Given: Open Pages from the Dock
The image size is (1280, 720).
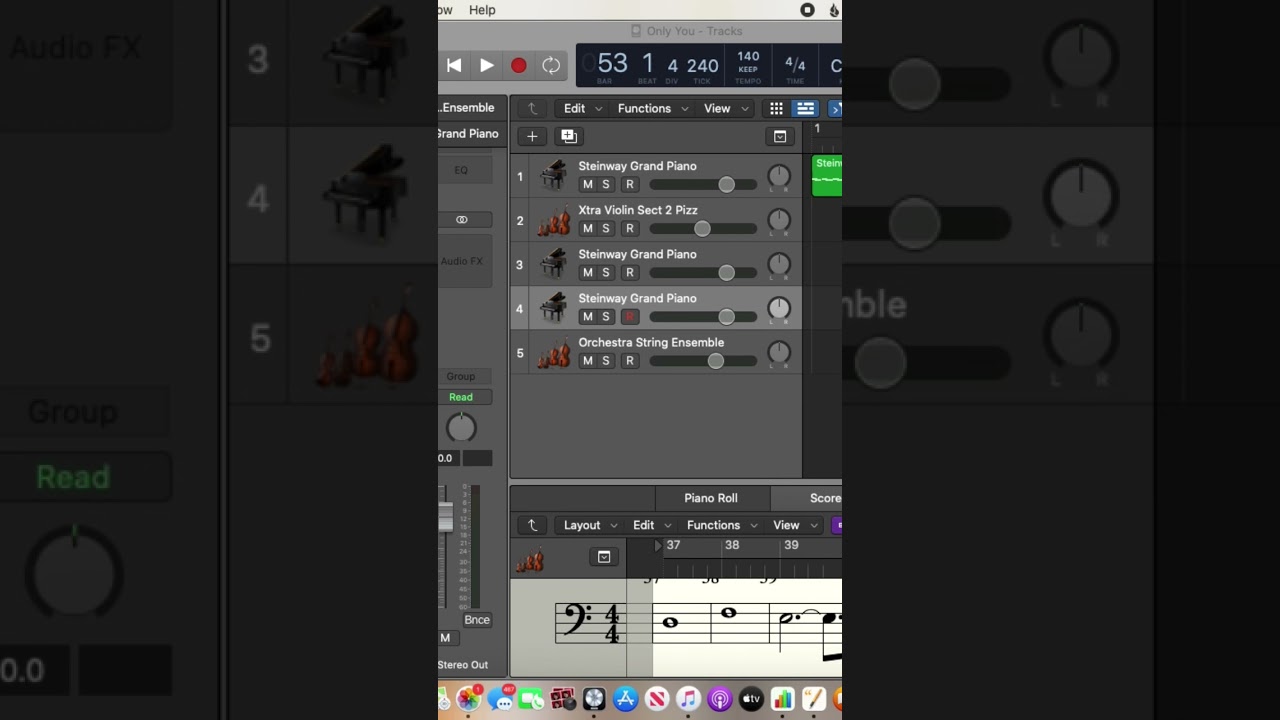Looking at the screenshot, I should 814,699.
